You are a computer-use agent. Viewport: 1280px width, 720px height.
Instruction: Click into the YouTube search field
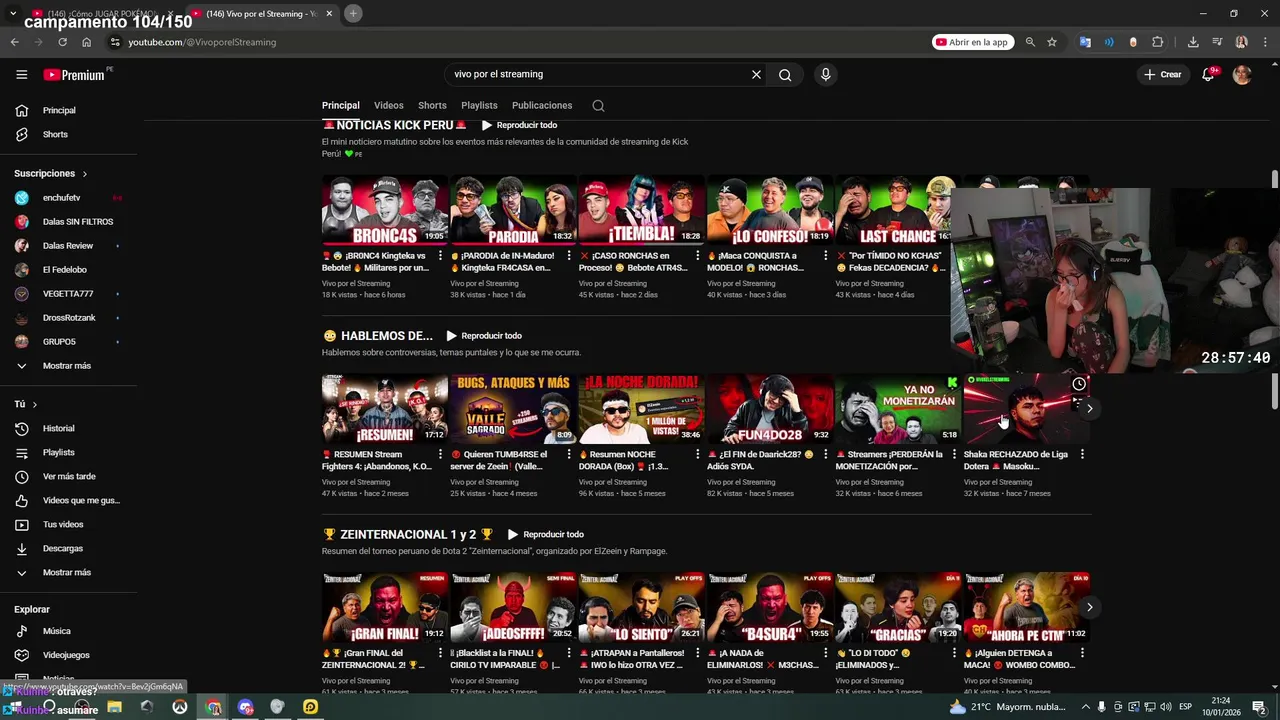click(598, 74)
